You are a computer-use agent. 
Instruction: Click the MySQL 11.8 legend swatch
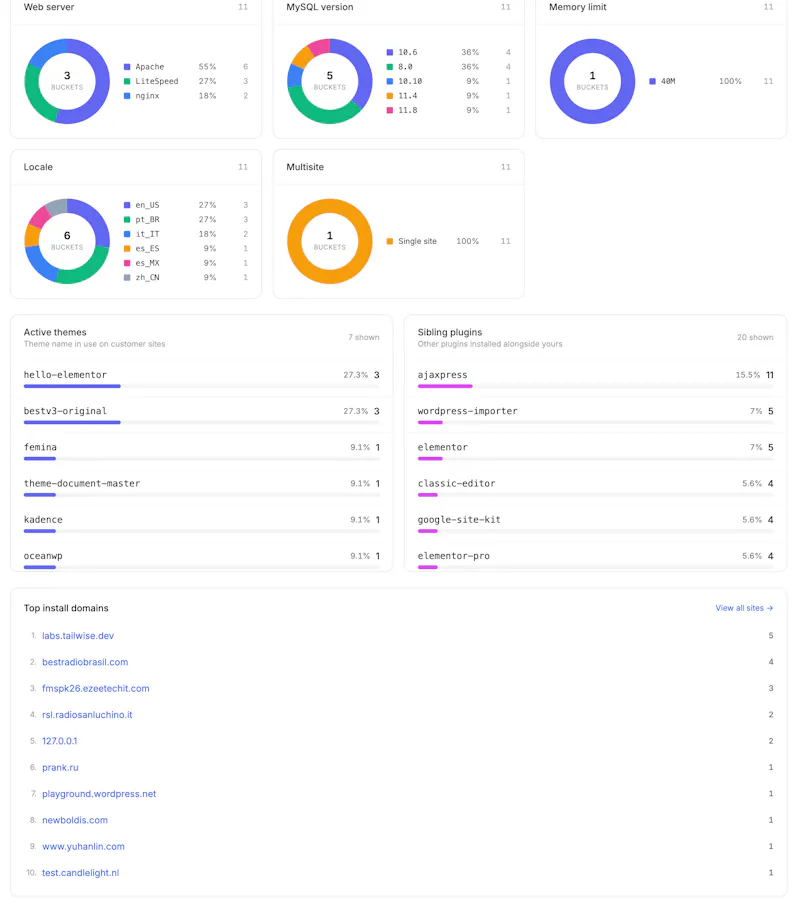[390, 110]
